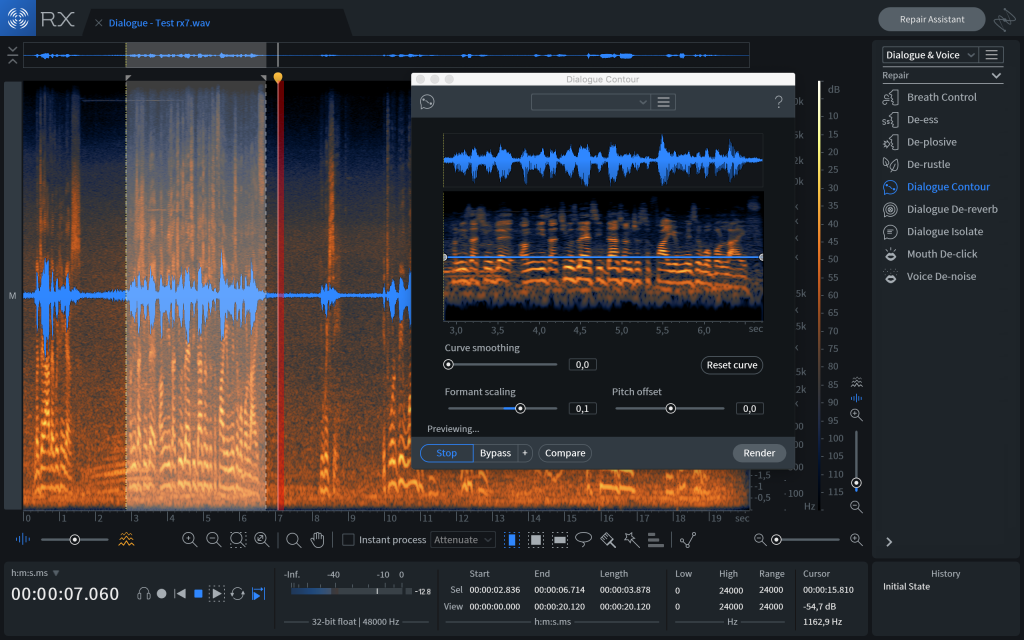Toggle Bypass in Dialogue Contour
1024x640 pixels.
495,453
